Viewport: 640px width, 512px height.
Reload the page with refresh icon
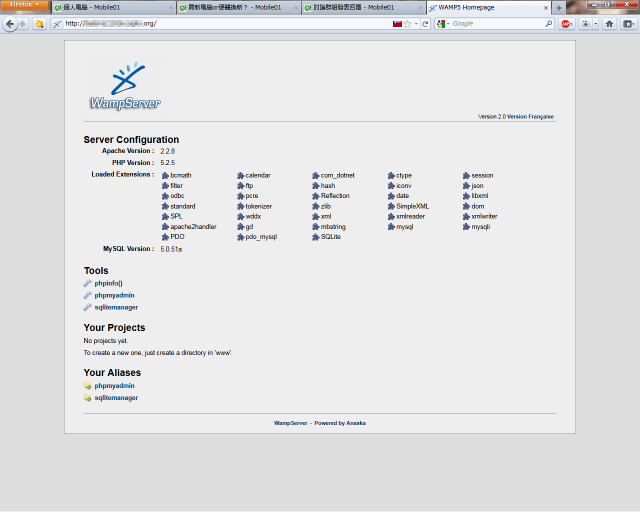[425, 24]
